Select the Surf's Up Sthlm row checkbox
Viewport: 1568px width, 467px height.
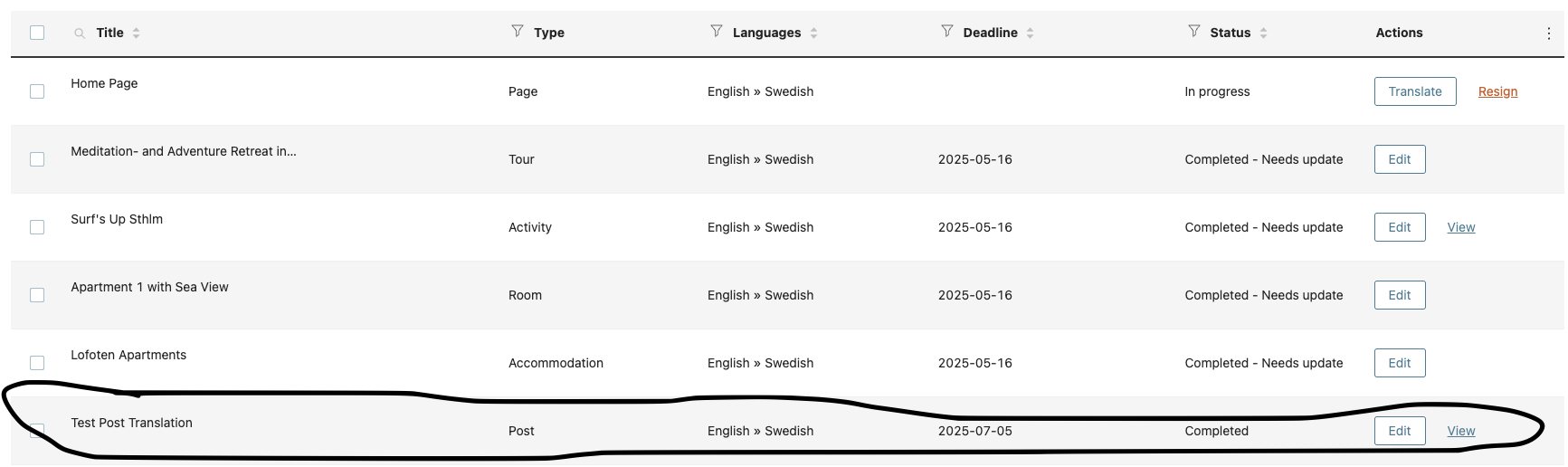point(37,227)
